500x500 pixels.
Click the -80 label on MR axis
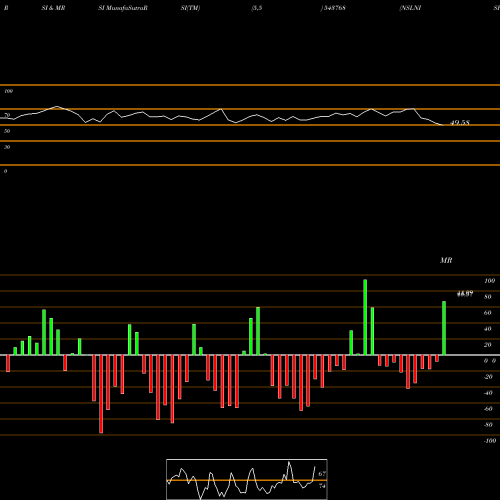(488, 425)
